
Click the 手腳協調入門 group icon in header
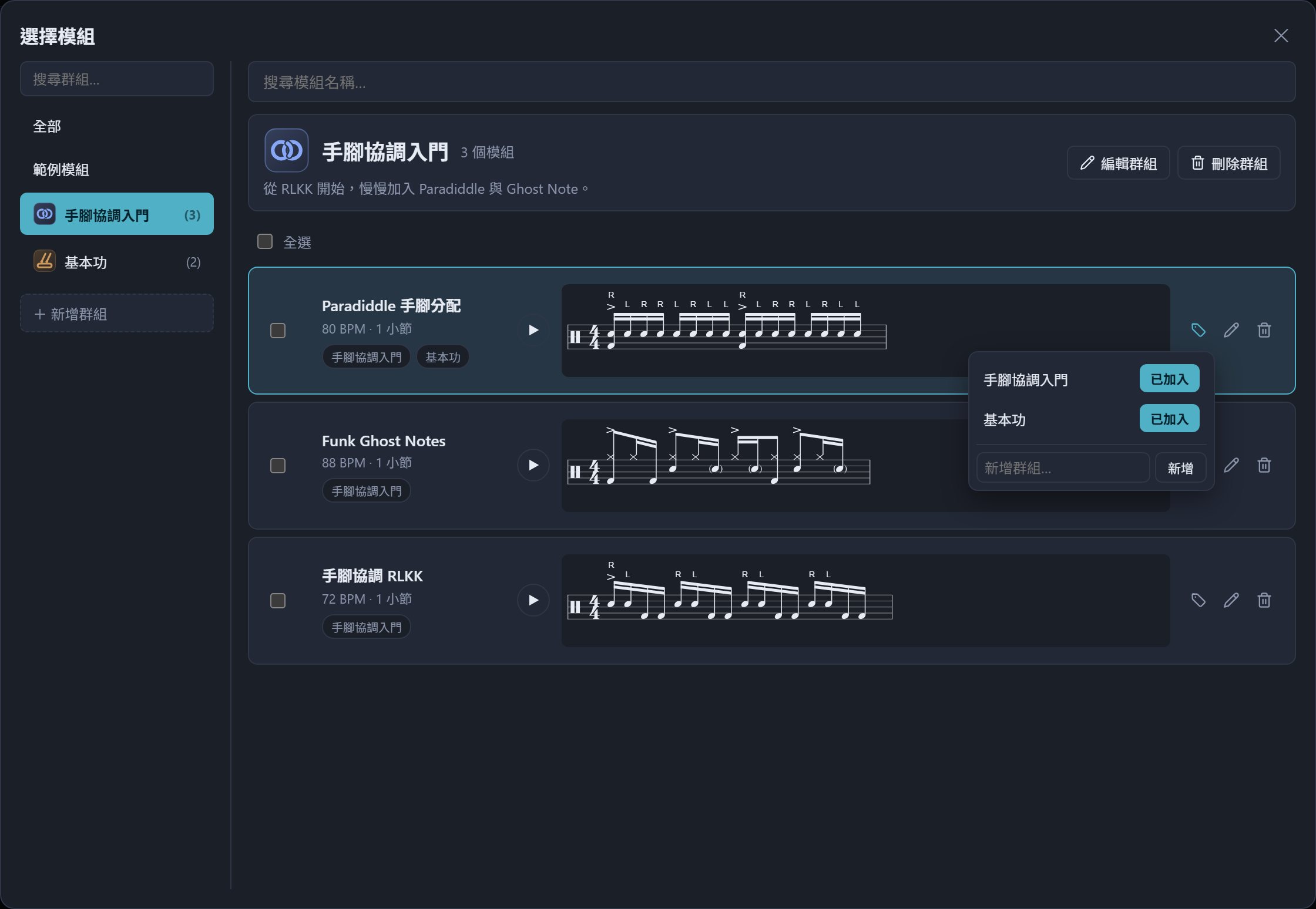pyautogui.click(x=286, y=150)
